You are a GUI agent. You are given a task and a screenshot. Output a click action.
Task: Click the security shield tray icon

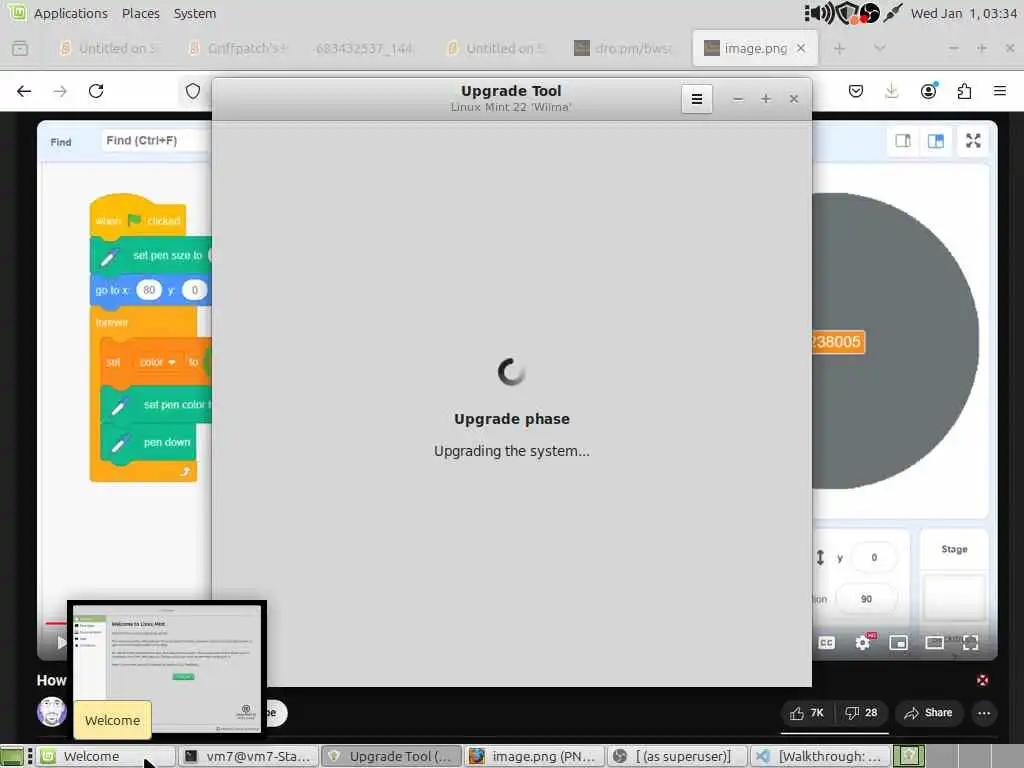coord(846,13)
